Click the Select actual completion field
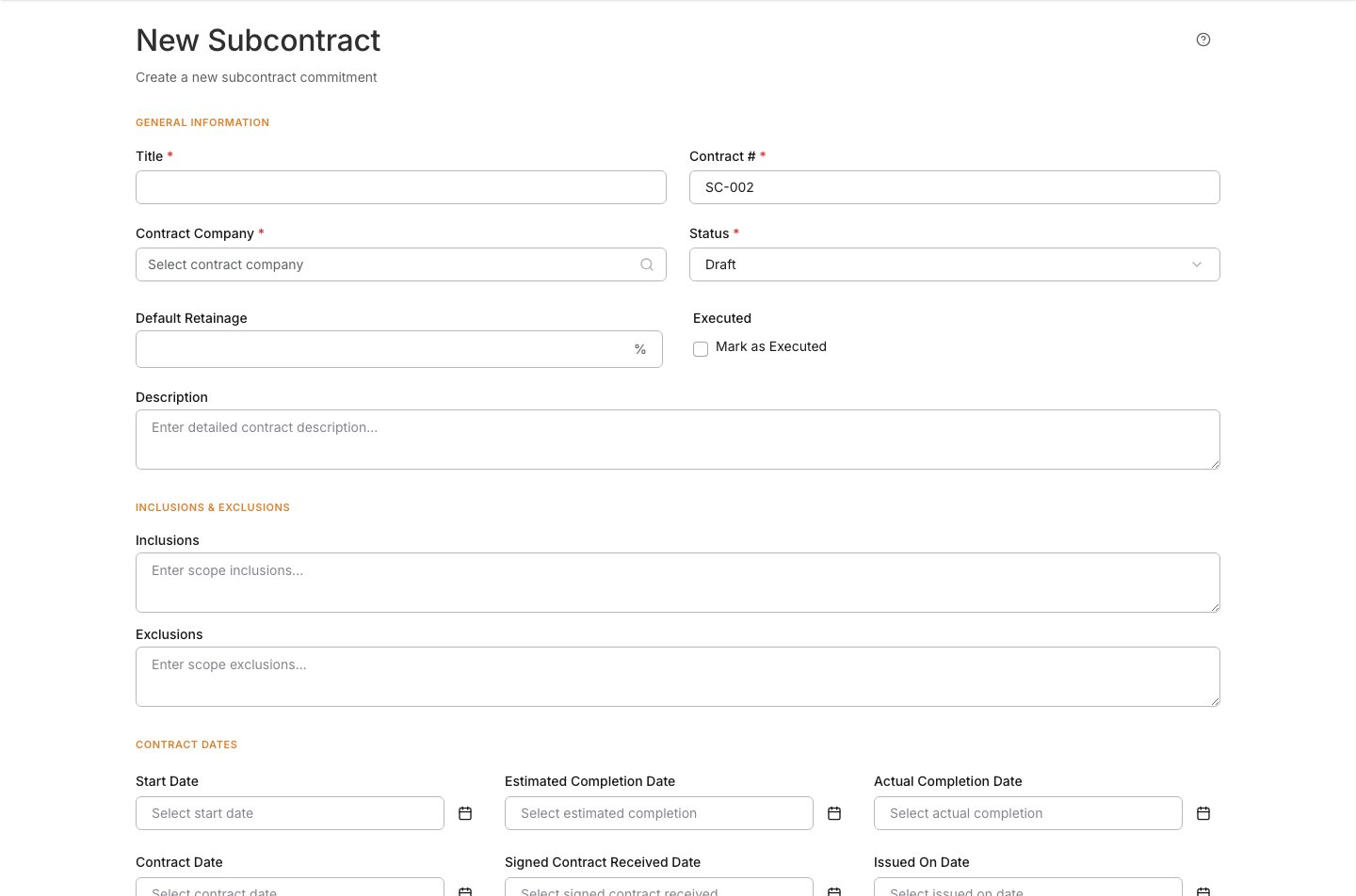 [1028, 813]
